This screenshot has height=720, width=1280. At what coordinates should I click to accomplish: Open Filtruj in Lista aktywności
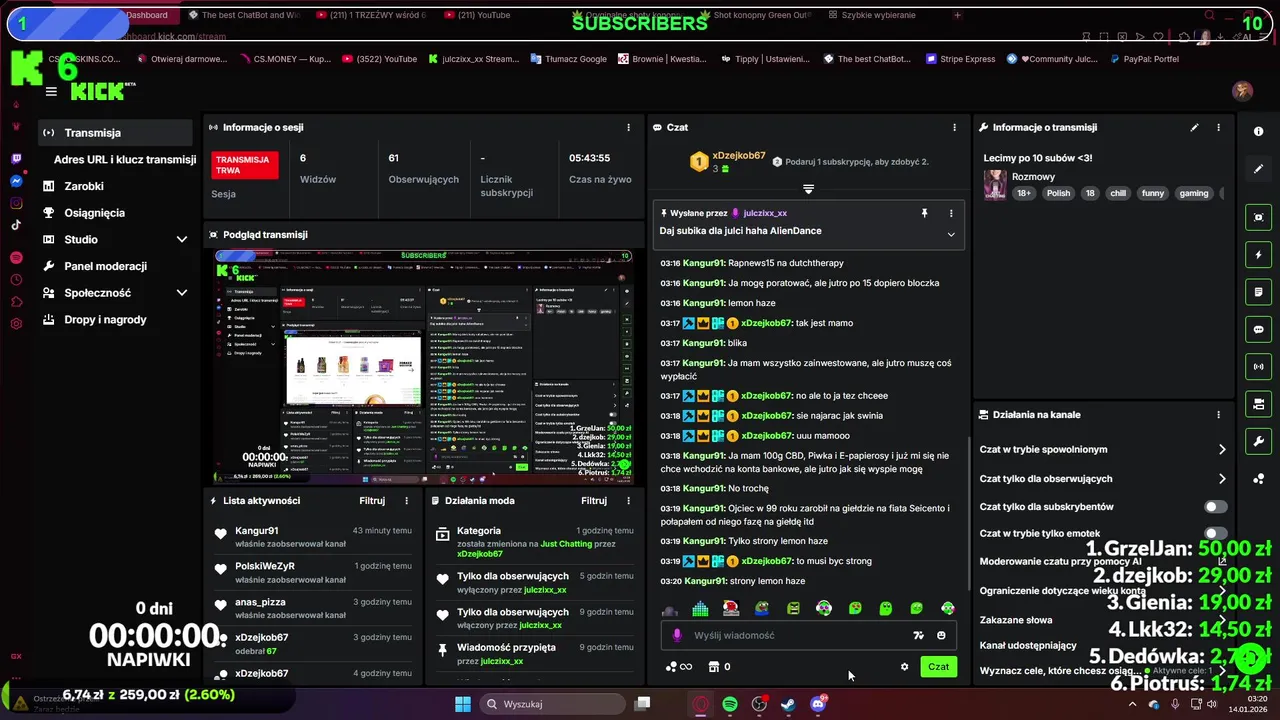[x=372, y=501]
